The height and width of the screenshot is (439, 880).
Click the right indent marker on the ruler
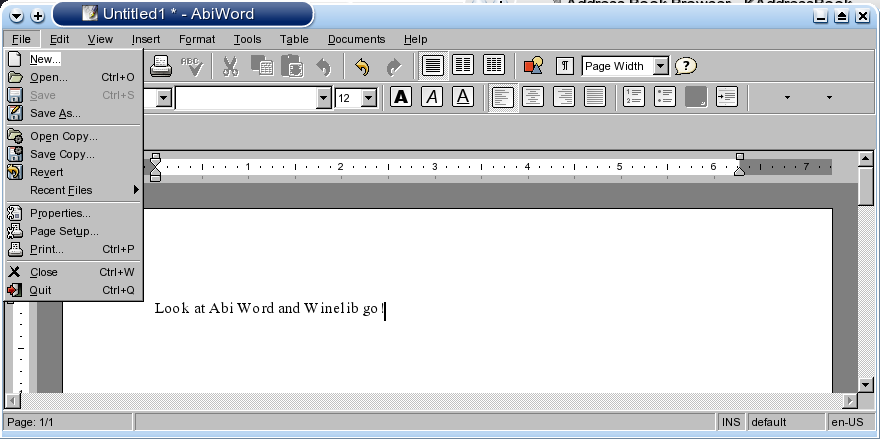(x=739, y=168)
